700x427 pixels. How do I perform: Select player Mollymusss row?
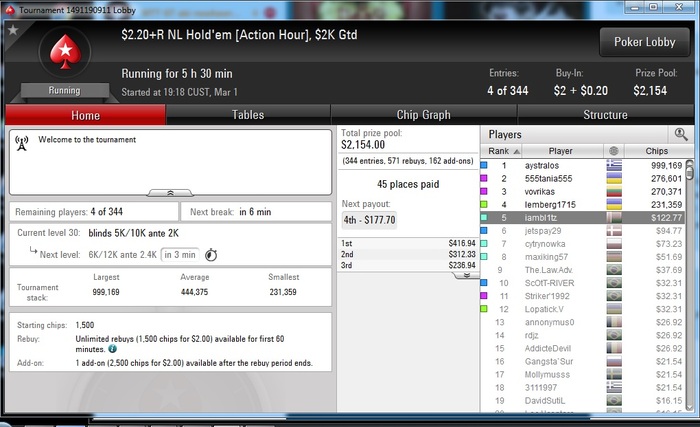tap(583, 374)
